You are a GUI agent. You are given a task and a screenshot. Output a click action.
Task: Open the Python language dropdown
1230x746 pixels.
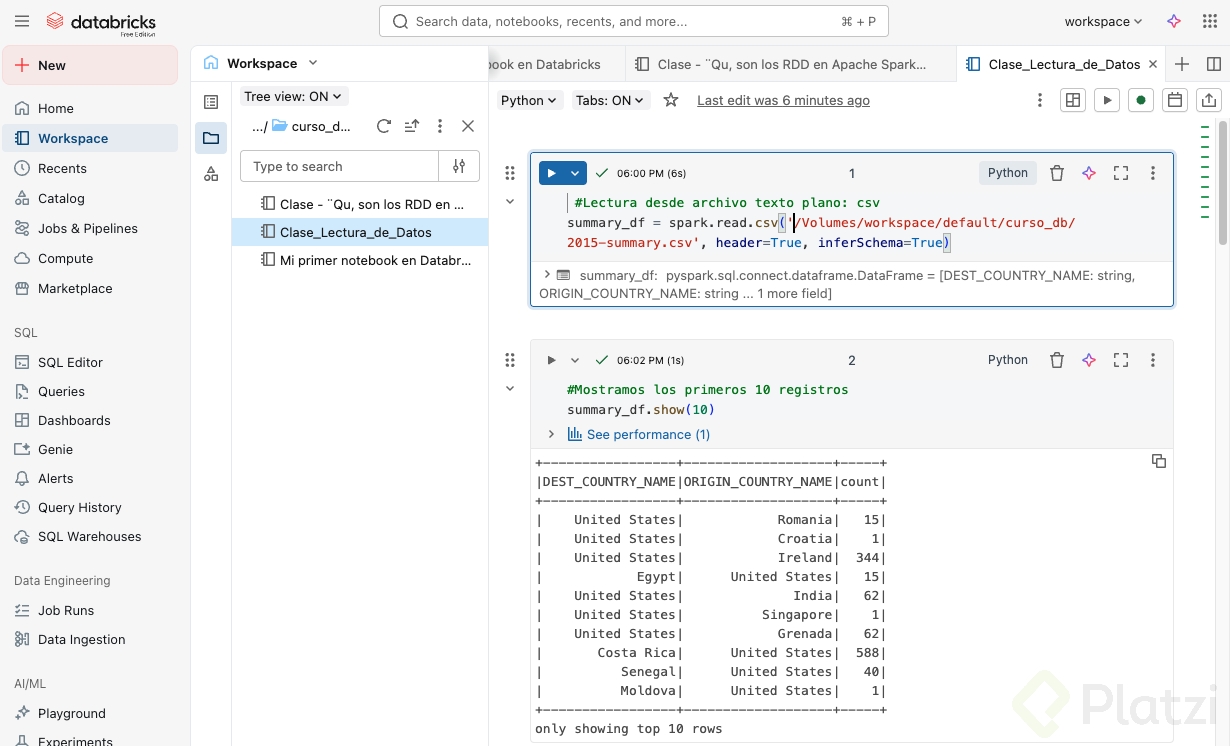coord(529,100)
